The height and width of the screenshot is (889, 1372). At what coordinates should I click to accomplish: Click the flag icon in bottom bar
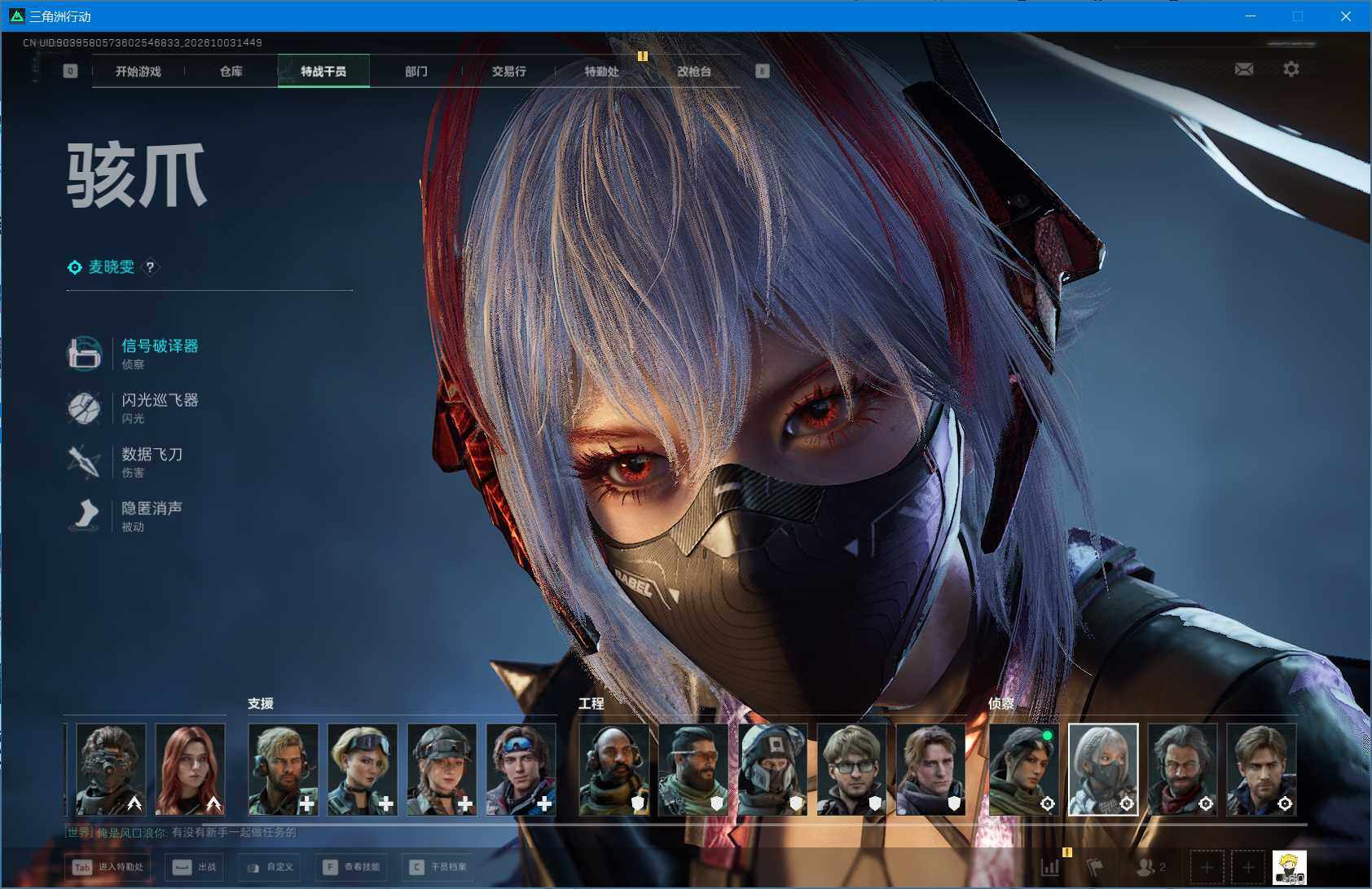click(x=1095, y=867)
